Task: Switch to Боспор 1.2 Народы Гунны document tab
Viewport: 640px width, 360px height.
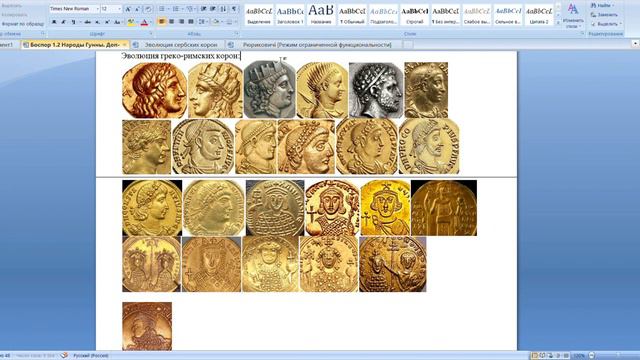Action: [x=75, y=45]
